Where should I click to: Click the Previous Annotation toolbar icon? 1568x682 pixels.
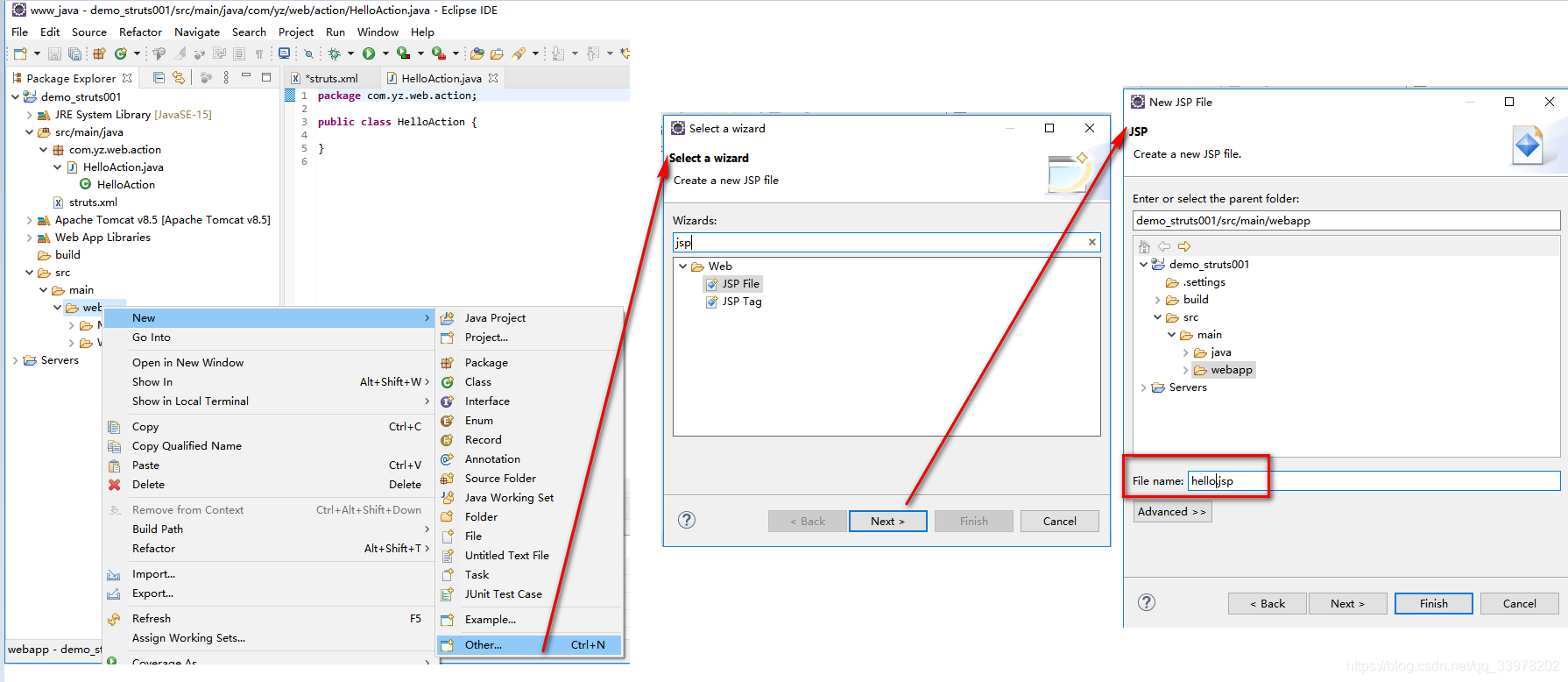tap(593, 53)
